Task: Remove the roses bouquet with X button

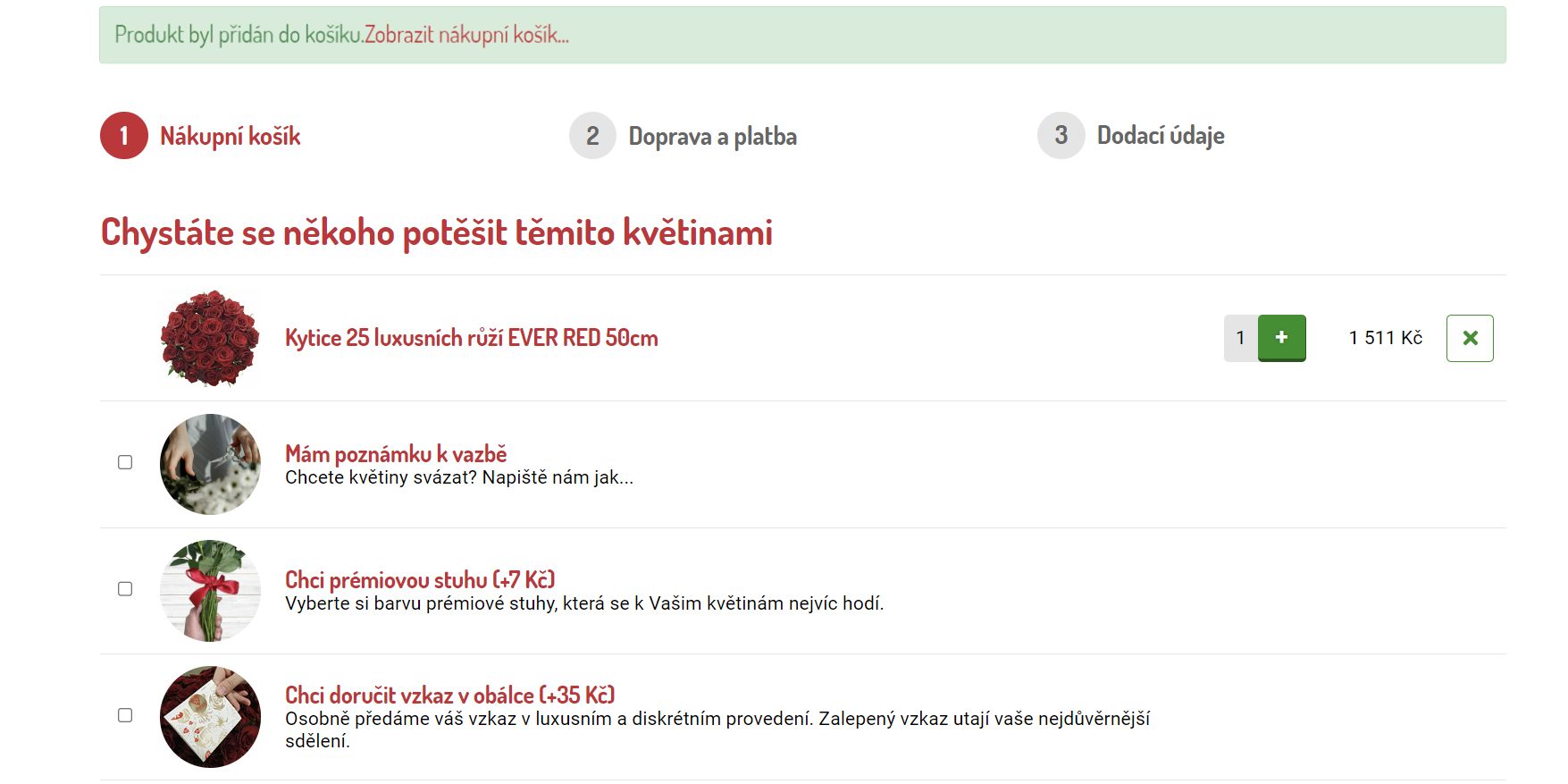Action: 1469,338
